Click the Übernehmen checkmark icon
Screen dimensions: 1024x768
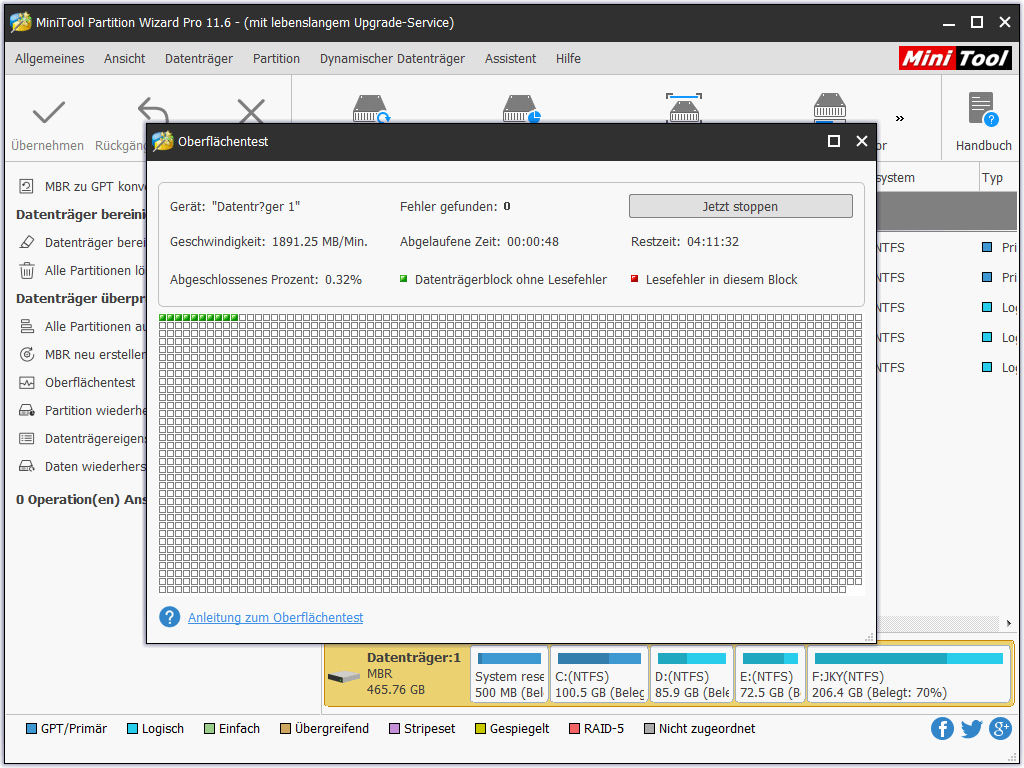coord(48,113)
